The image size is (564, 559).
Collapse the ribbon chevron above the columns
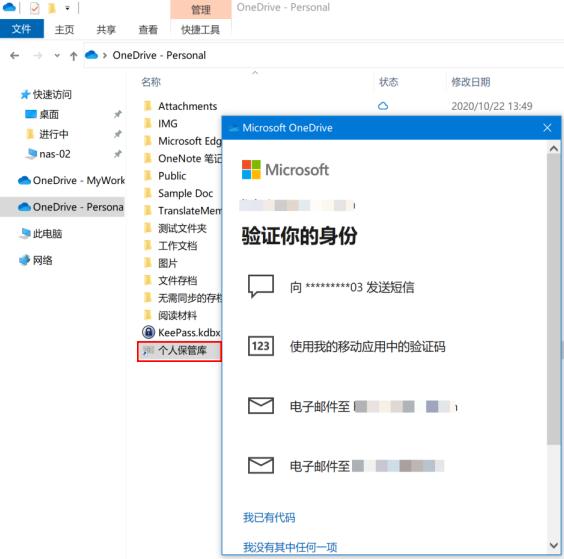pos(255,73)
